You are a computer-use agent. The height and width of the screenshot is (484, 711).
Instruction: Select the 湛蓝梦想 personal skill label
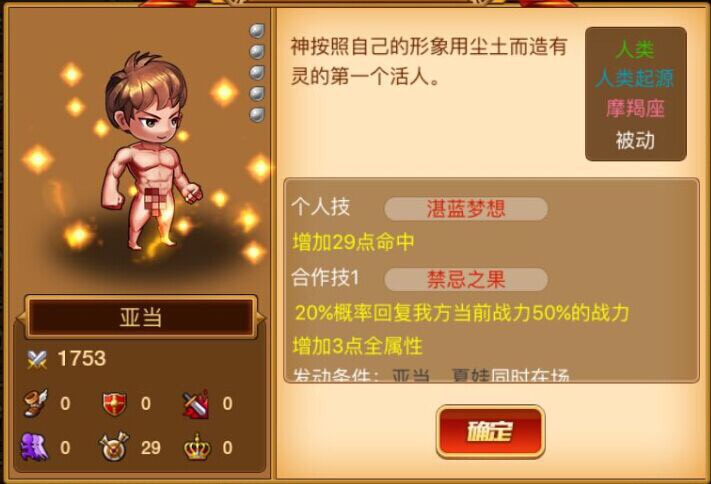click(x=466, y=209)
